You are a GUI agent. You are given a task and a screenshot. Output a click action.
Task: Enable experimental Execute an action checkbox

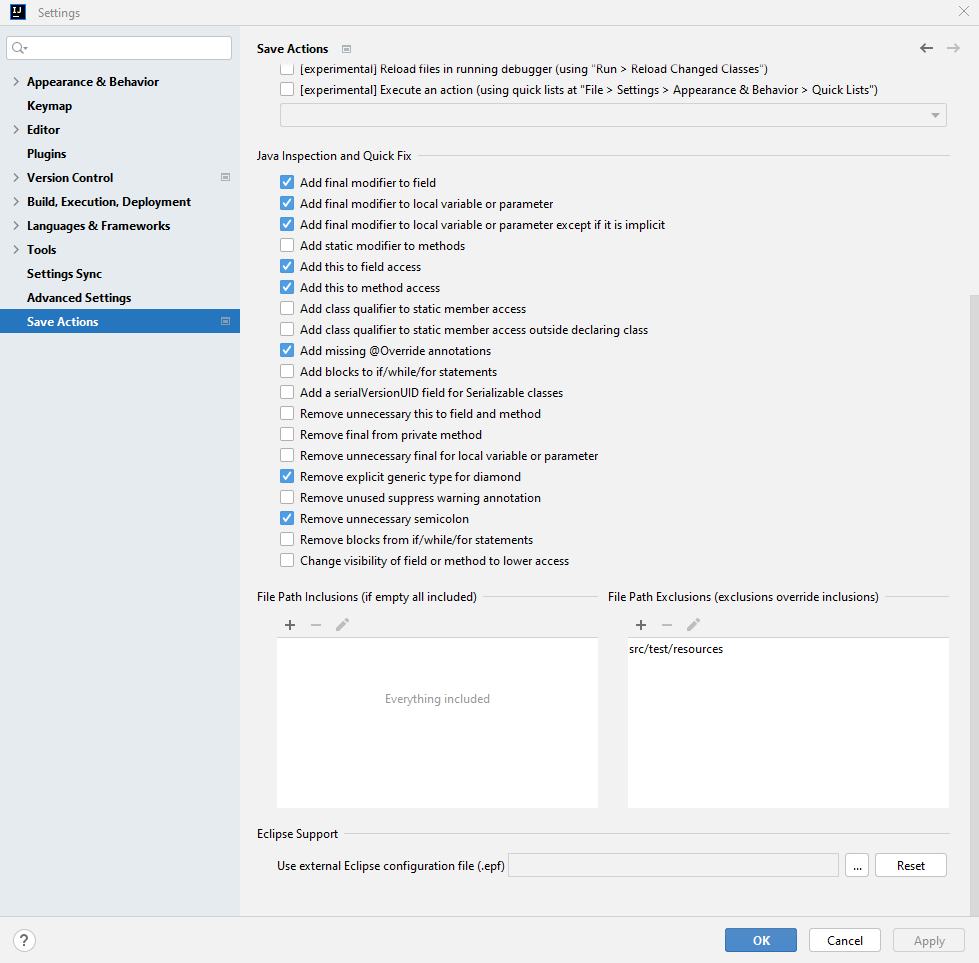tap(287, 89)
